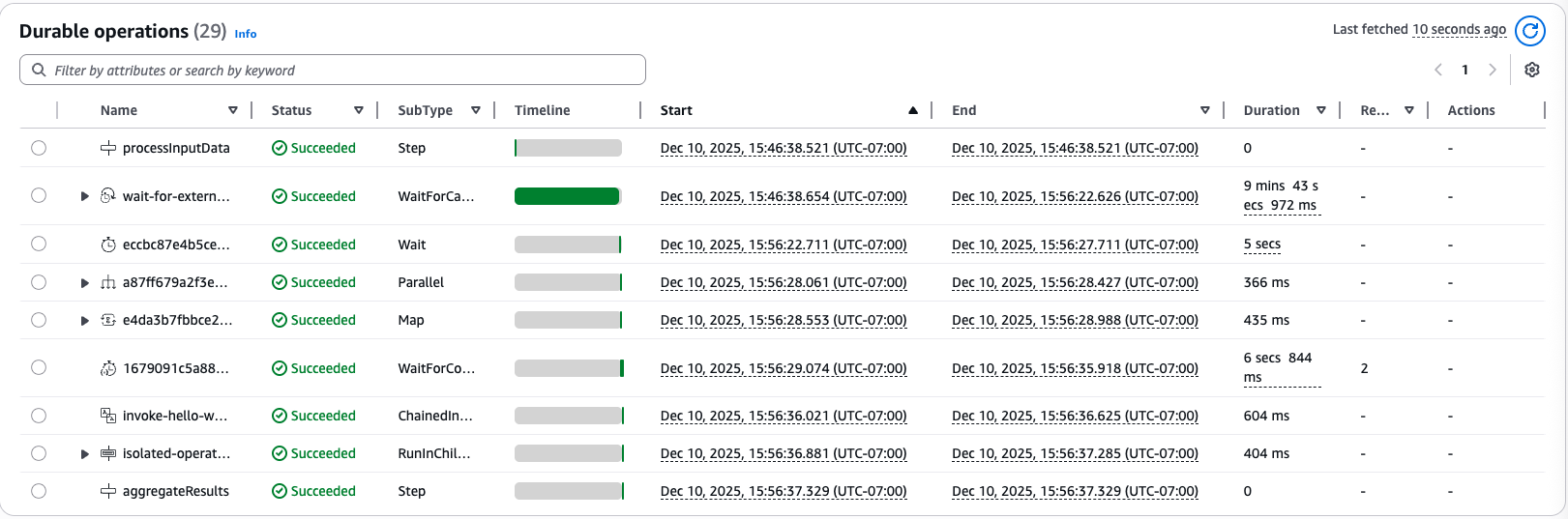Select the processInputData row radio button

39,148
